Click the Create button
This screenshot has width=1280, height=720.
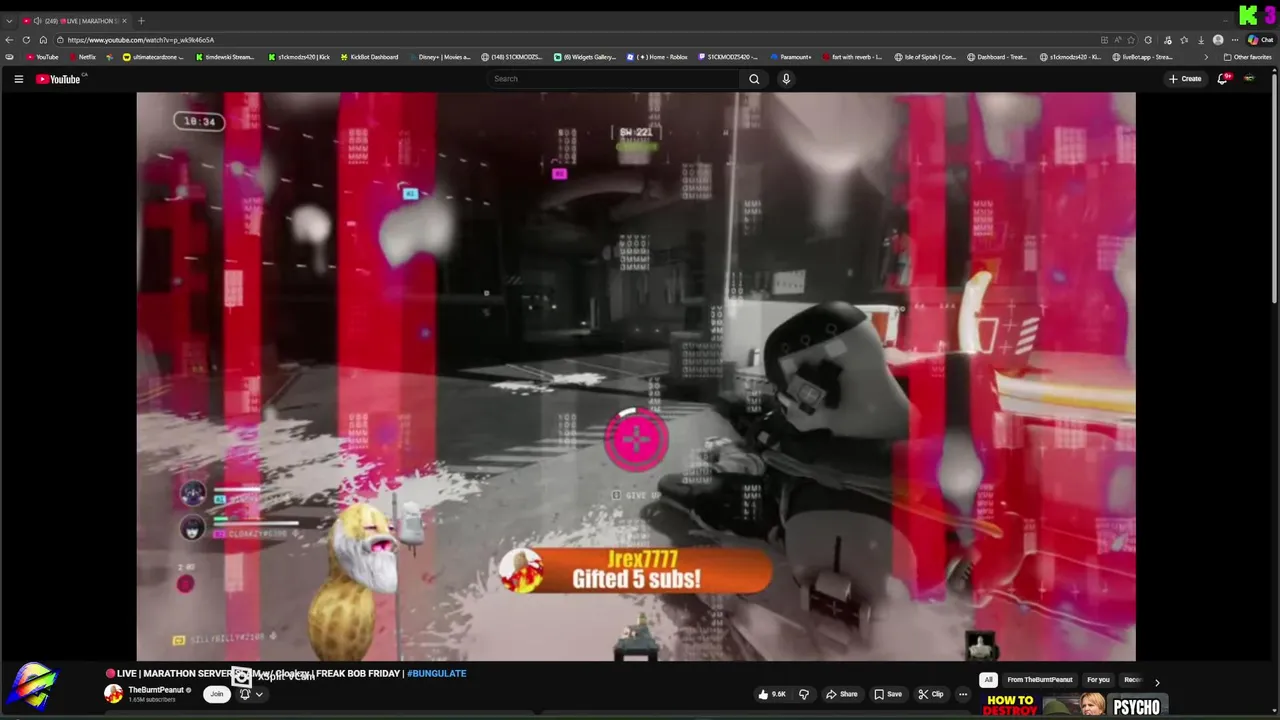point(1185,79)
